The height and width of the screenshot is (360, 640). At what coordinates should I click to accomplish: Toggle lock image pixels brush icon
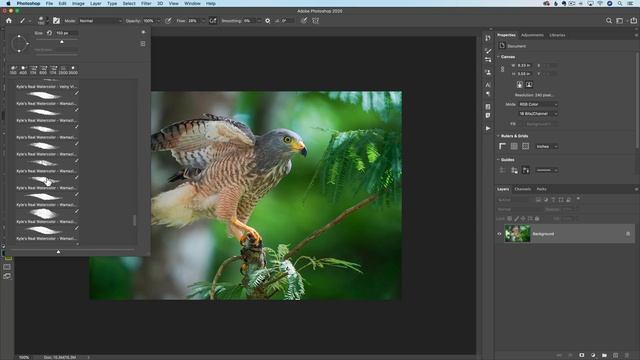[x=516, y=219]
